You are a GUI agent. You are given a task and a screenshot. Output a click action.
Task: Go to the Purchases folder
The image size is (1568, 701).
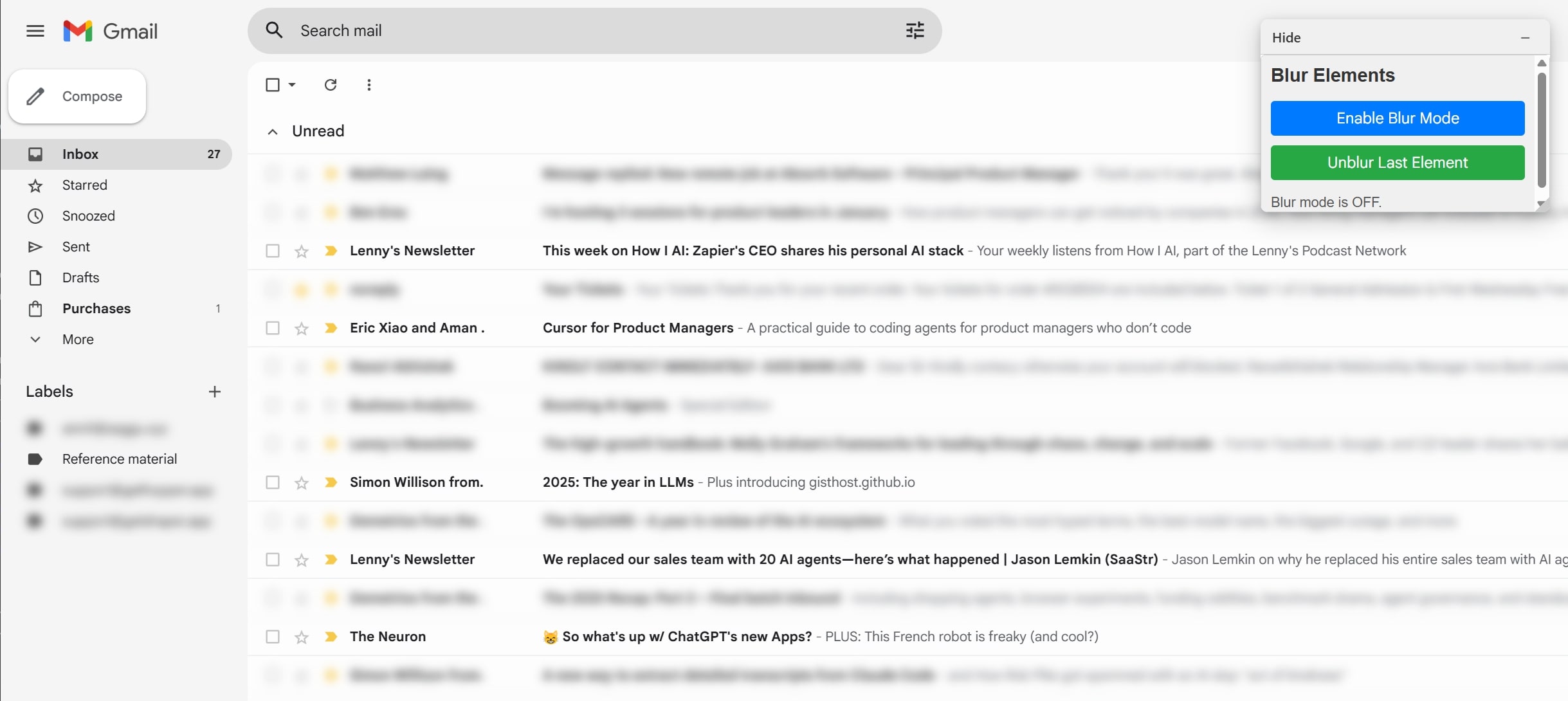click(96, 309)
